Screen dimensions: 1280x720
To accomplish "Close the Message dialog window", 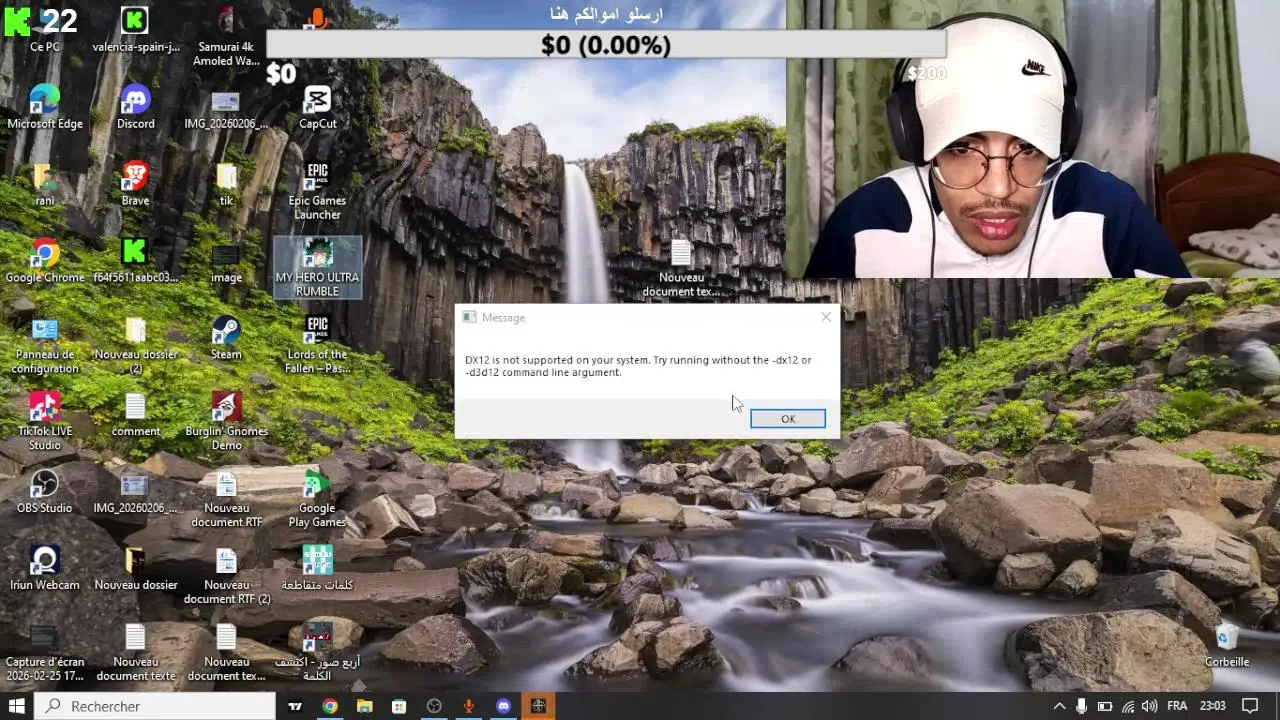I will coord(826,317).
